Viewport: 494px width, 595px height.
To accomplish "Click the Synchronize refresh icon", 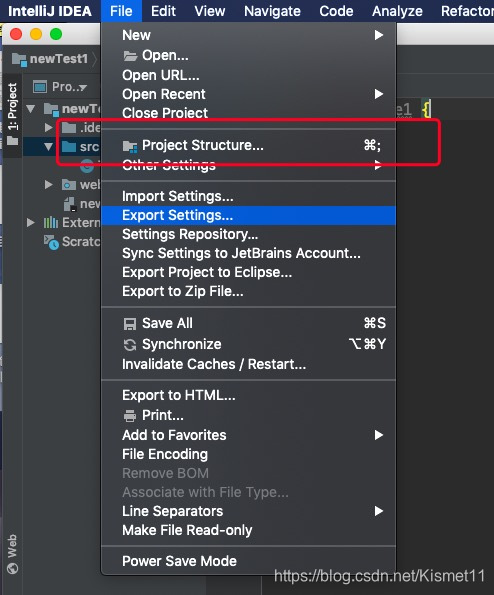I will [130, 345].
